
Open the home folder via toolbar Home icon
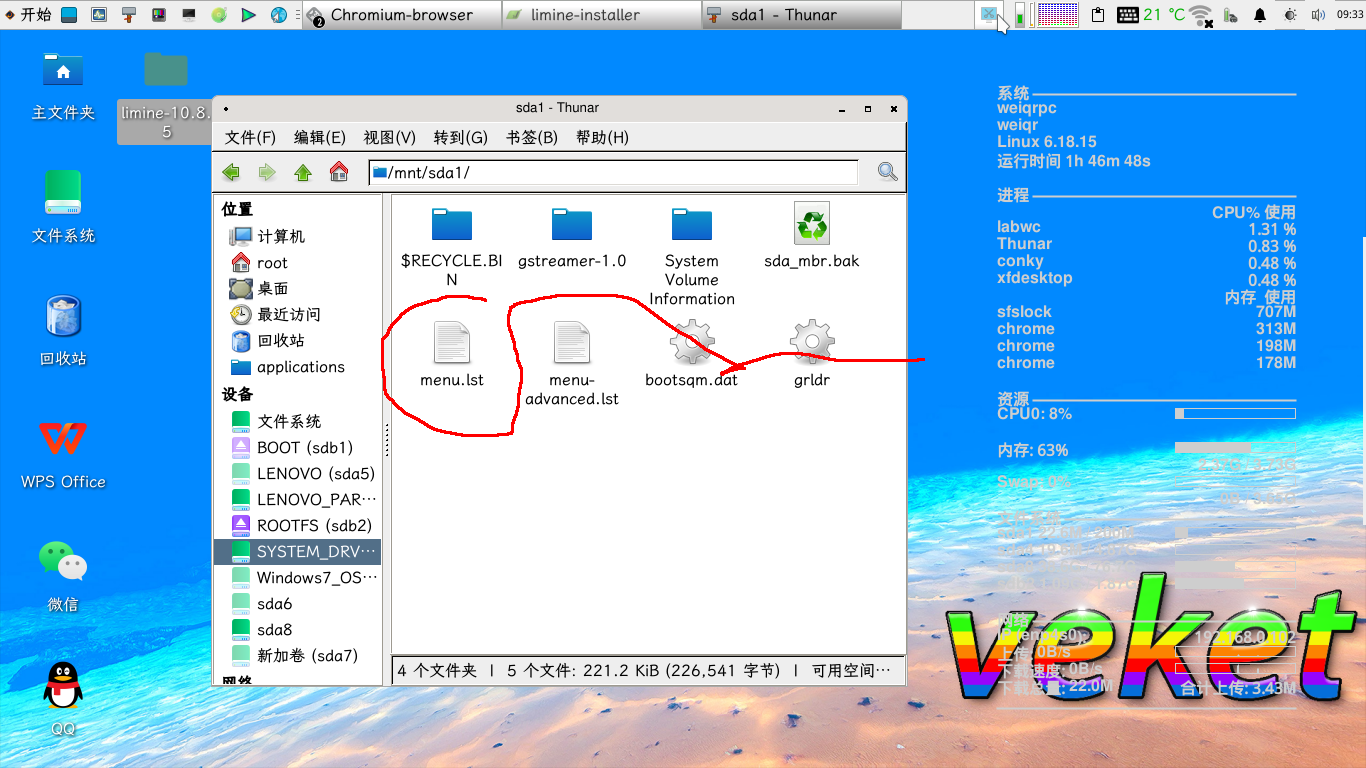(x=339, y=171)
